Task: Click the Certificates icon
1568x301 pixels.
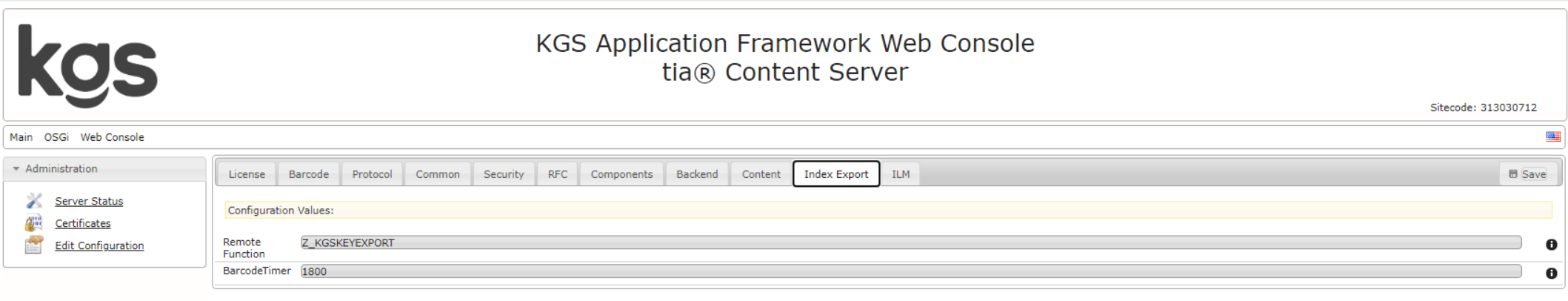Action: (x=34, y=223)
